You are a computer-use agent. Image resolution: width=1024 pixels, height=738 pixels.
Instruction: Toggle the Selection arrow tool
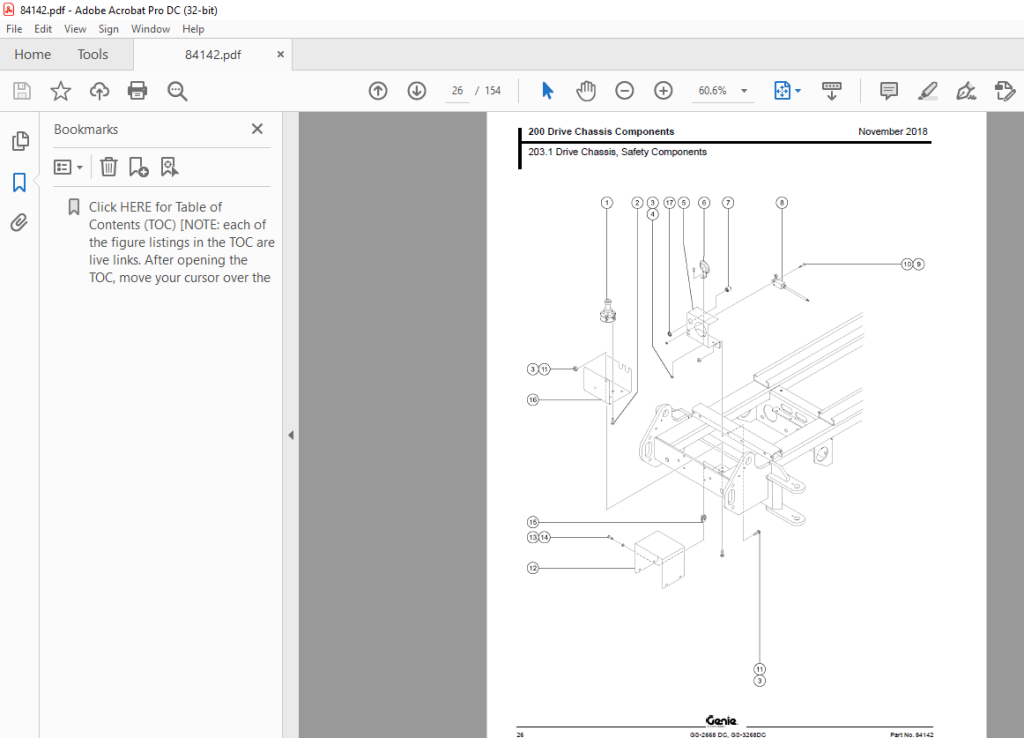pyautogui.click(x=547, y=90)
